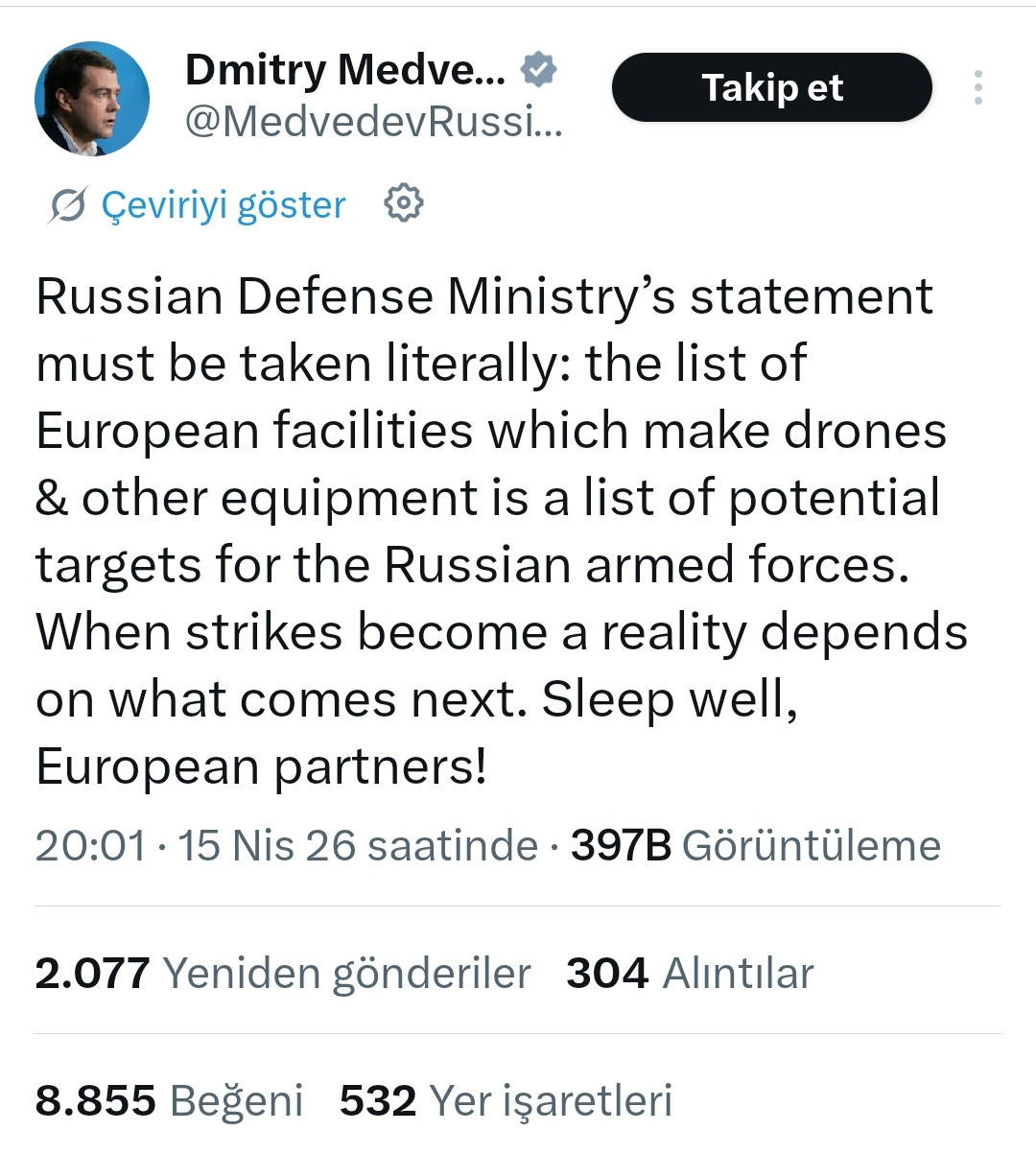Open the 8.855 Beğeni likes list
This screenshot has height=1154, width=1036.
pyautogui.click(x=169, y=1100)
